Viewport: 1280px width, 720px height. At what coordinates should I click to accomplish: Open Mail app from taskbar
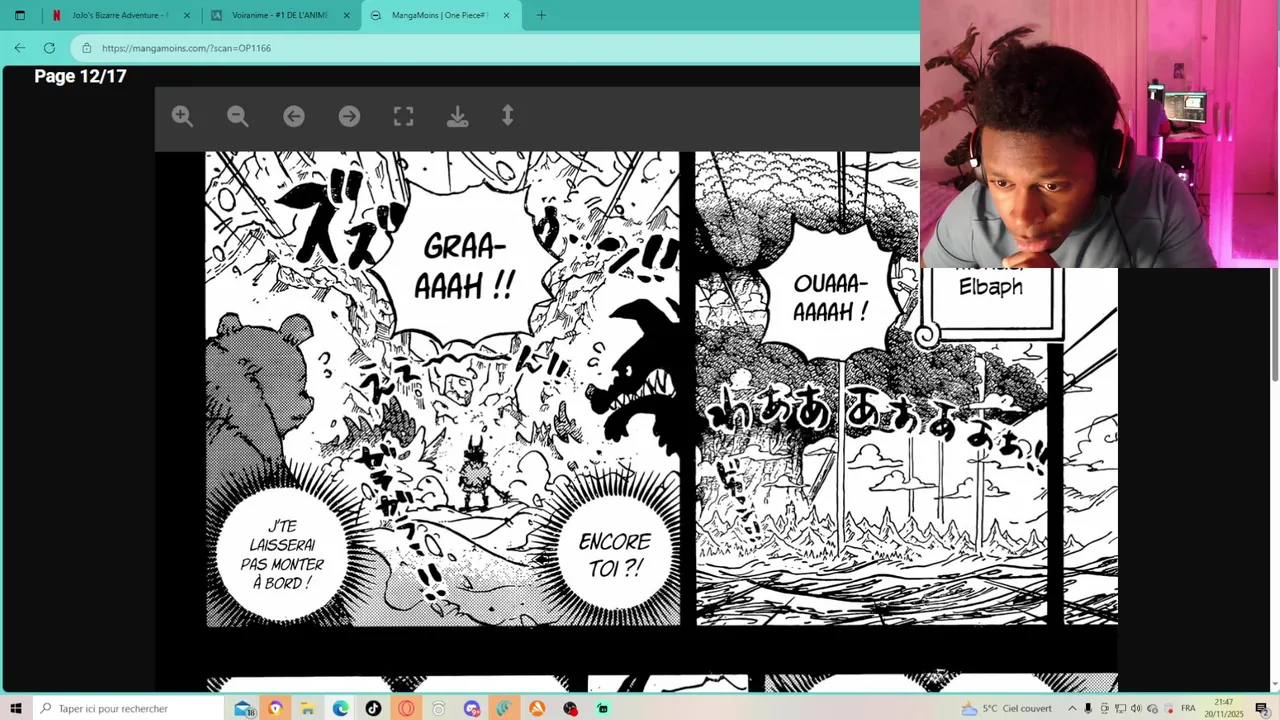click(x=243, y=709)
